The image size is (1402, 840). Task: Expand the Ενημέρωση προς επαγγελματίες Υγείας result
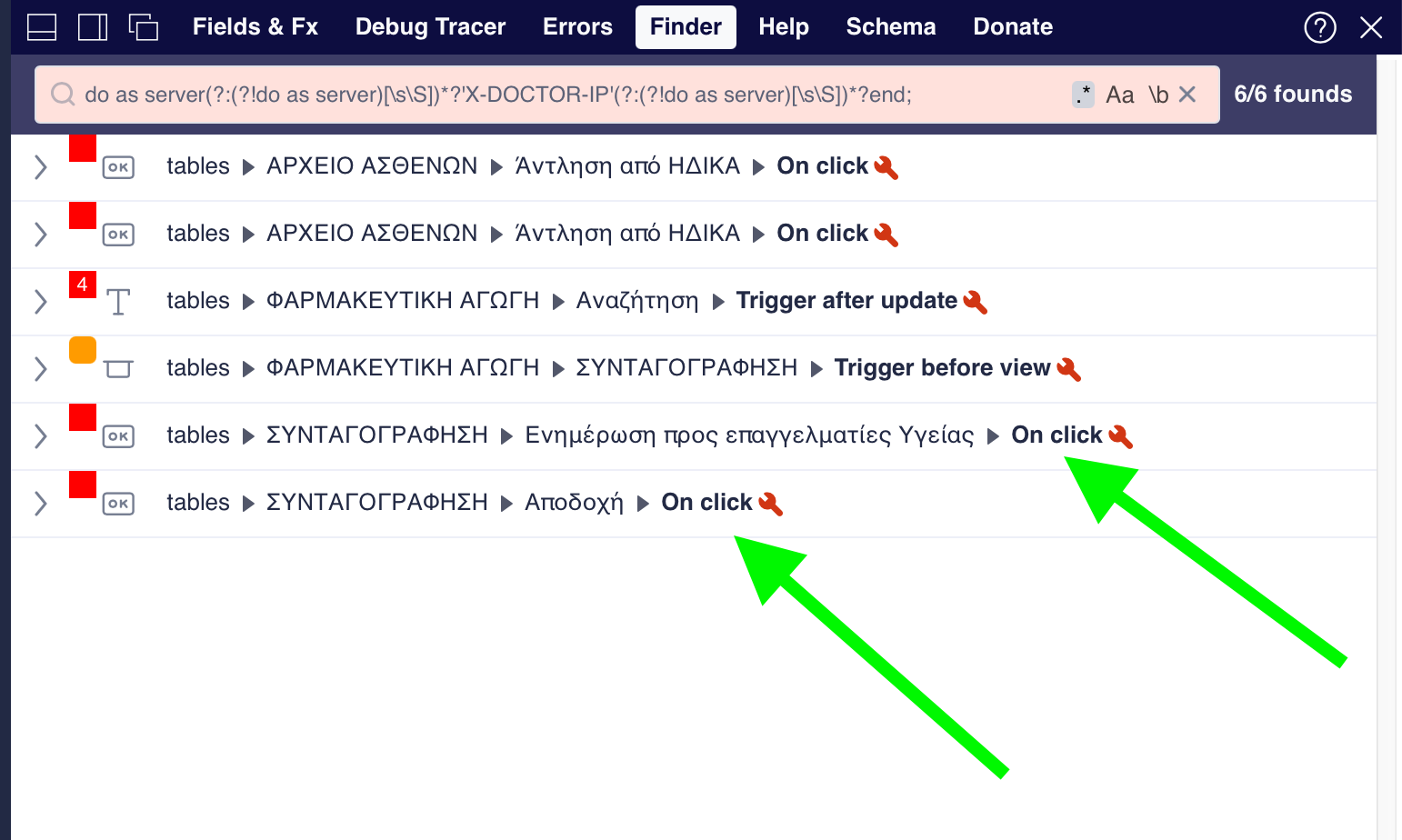(x=40, y=435)
